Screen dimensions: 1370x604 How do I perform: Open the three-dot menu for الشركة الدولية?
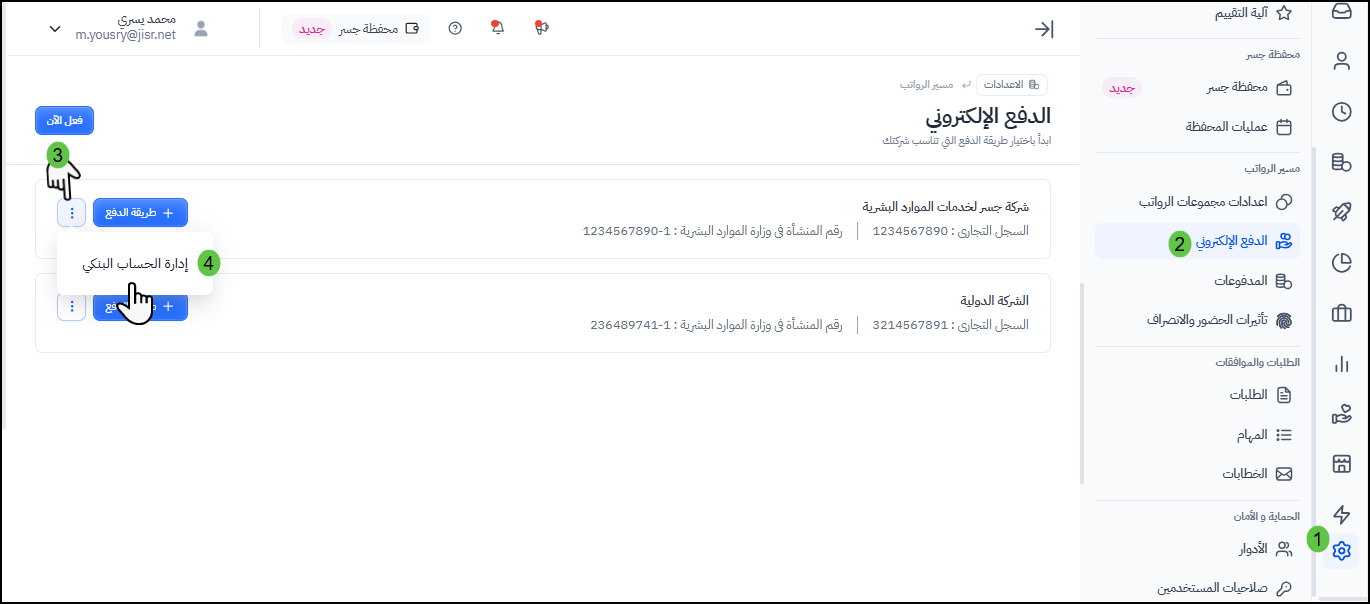click(x=72, y=307)
